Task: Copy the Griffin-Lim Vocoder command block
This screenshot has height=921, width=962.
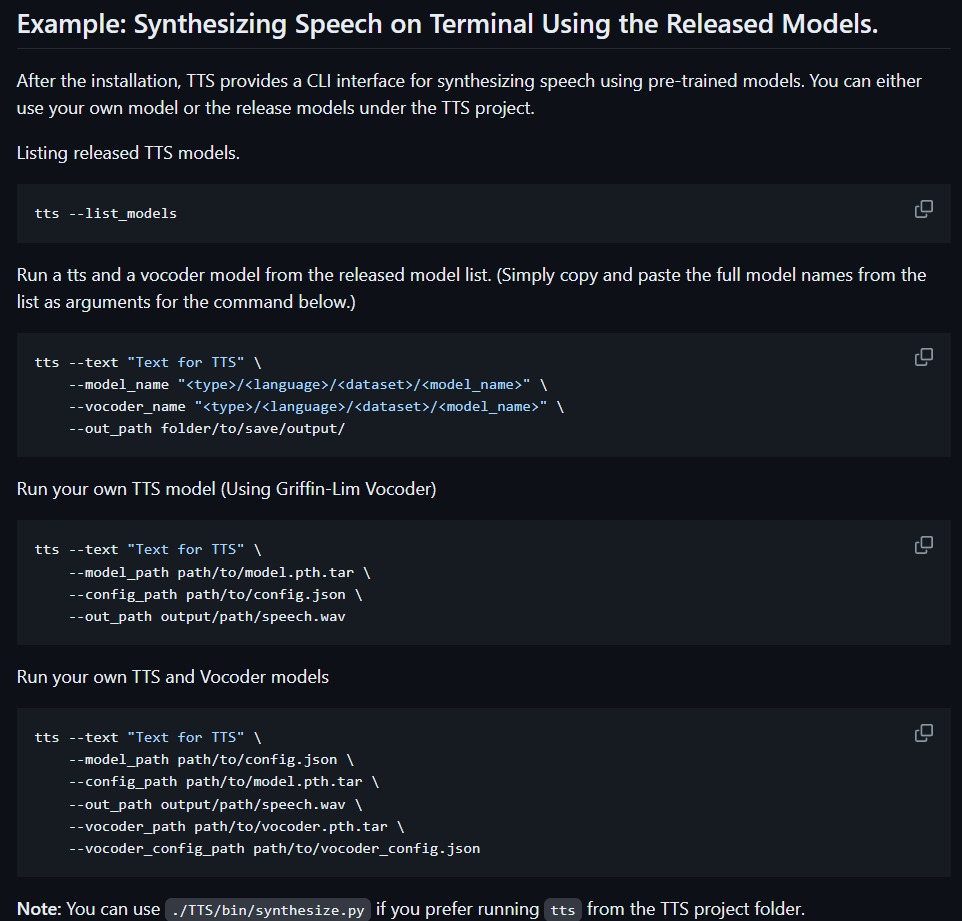Action: [923, 545]
